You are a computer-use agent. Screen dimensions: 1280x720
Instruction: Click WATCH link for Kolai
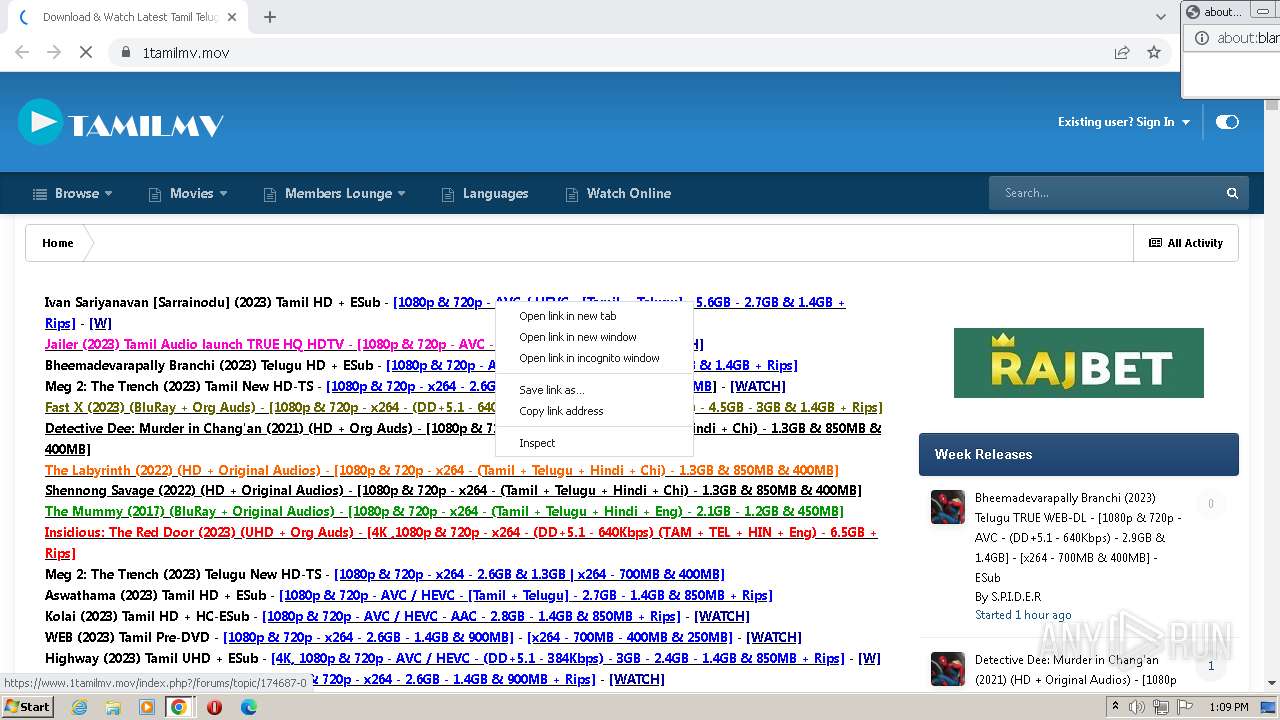(x=721, y=616)
